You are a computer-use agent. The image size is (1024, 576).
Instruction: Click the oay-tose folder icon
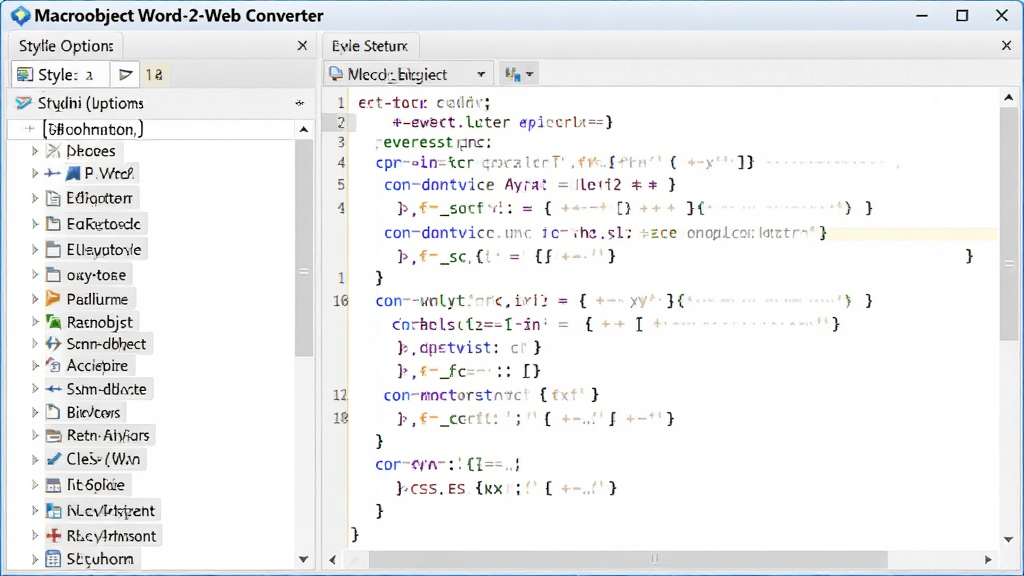54,275
